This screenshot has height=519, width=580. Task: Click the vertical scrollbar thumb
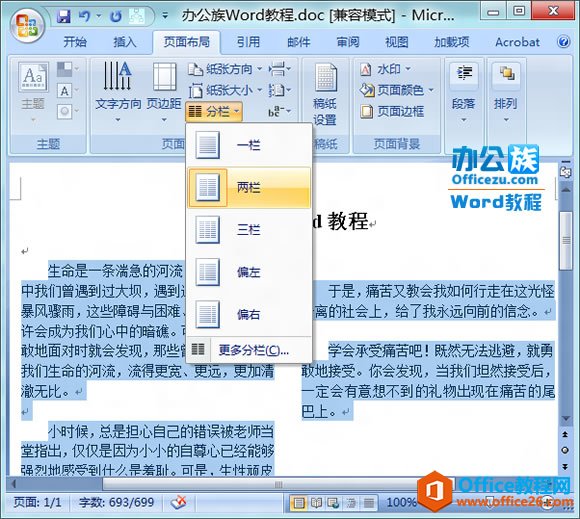[566, 240]
